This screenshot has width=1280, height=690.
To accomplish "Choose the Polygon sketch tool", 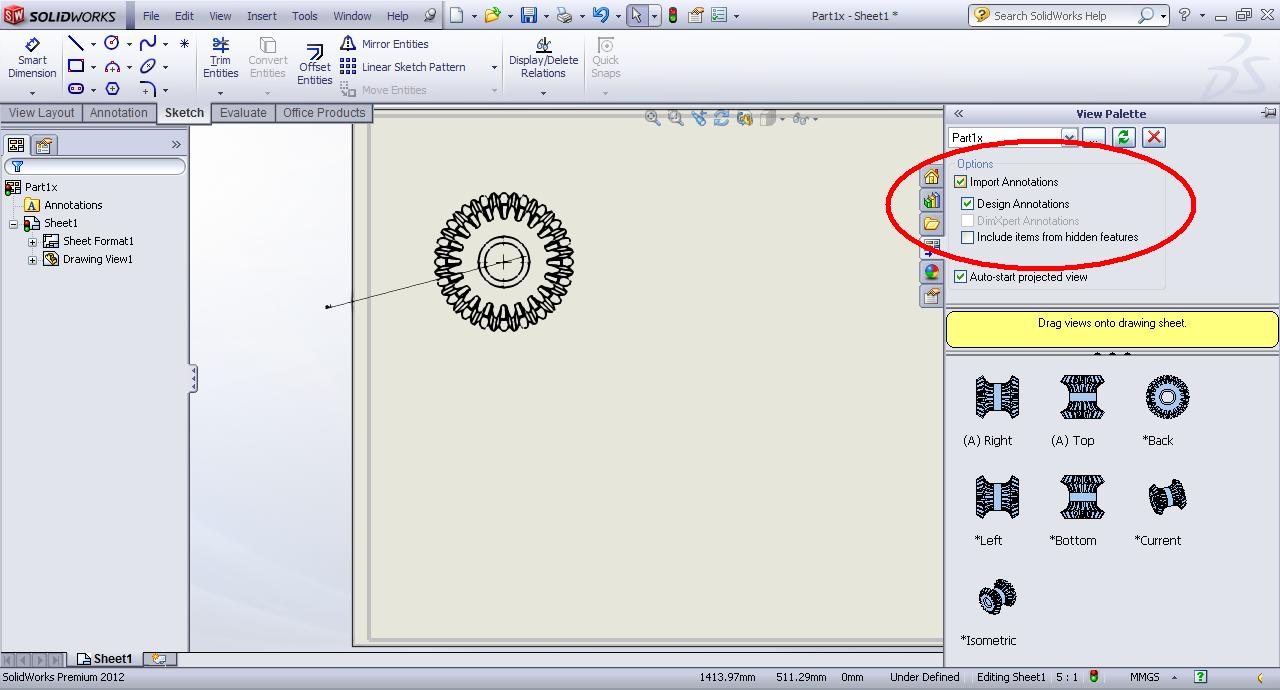I will point(112,89).
